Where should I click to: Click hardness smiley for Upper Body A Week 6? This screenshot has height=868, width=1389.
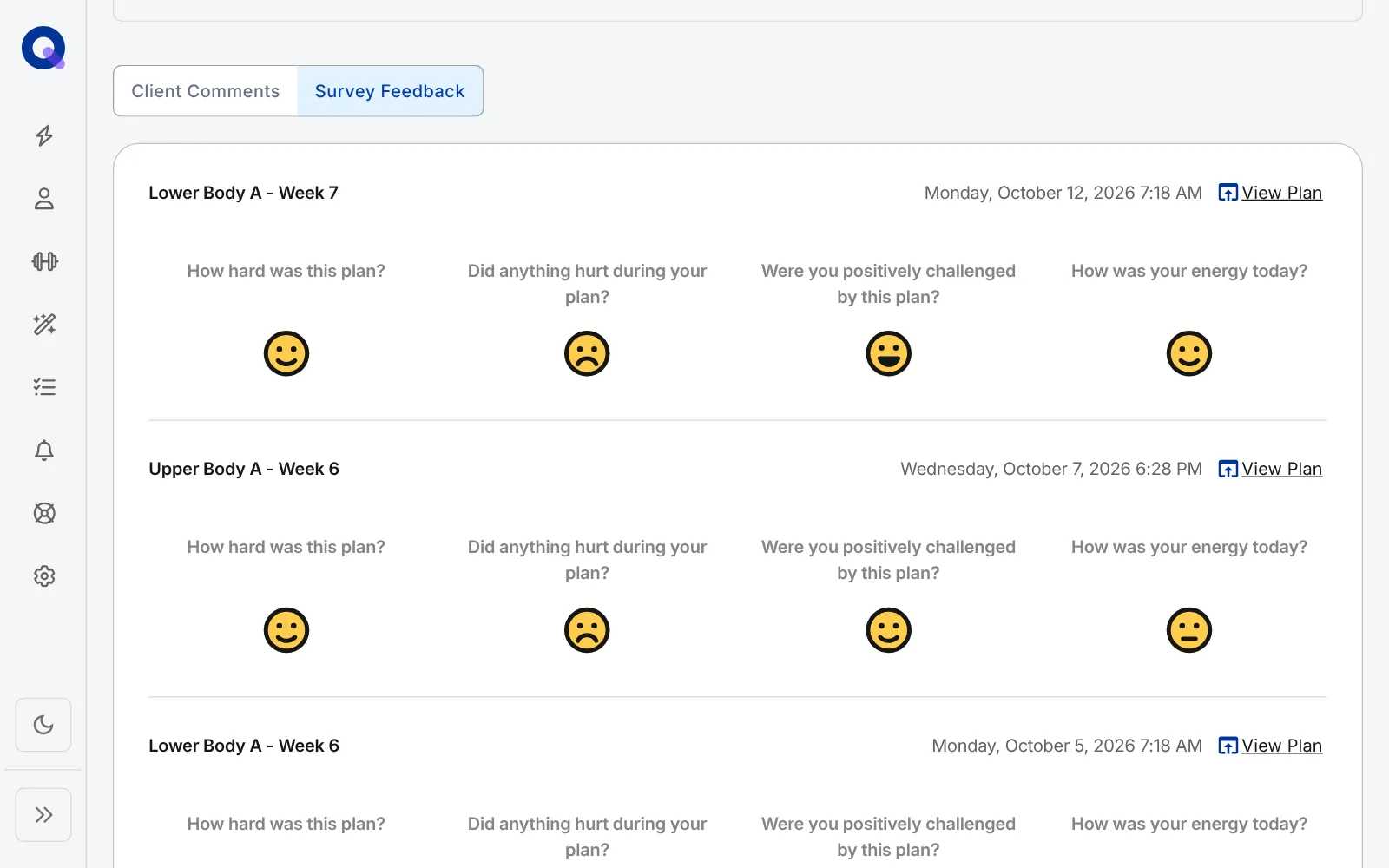[286, 630]
